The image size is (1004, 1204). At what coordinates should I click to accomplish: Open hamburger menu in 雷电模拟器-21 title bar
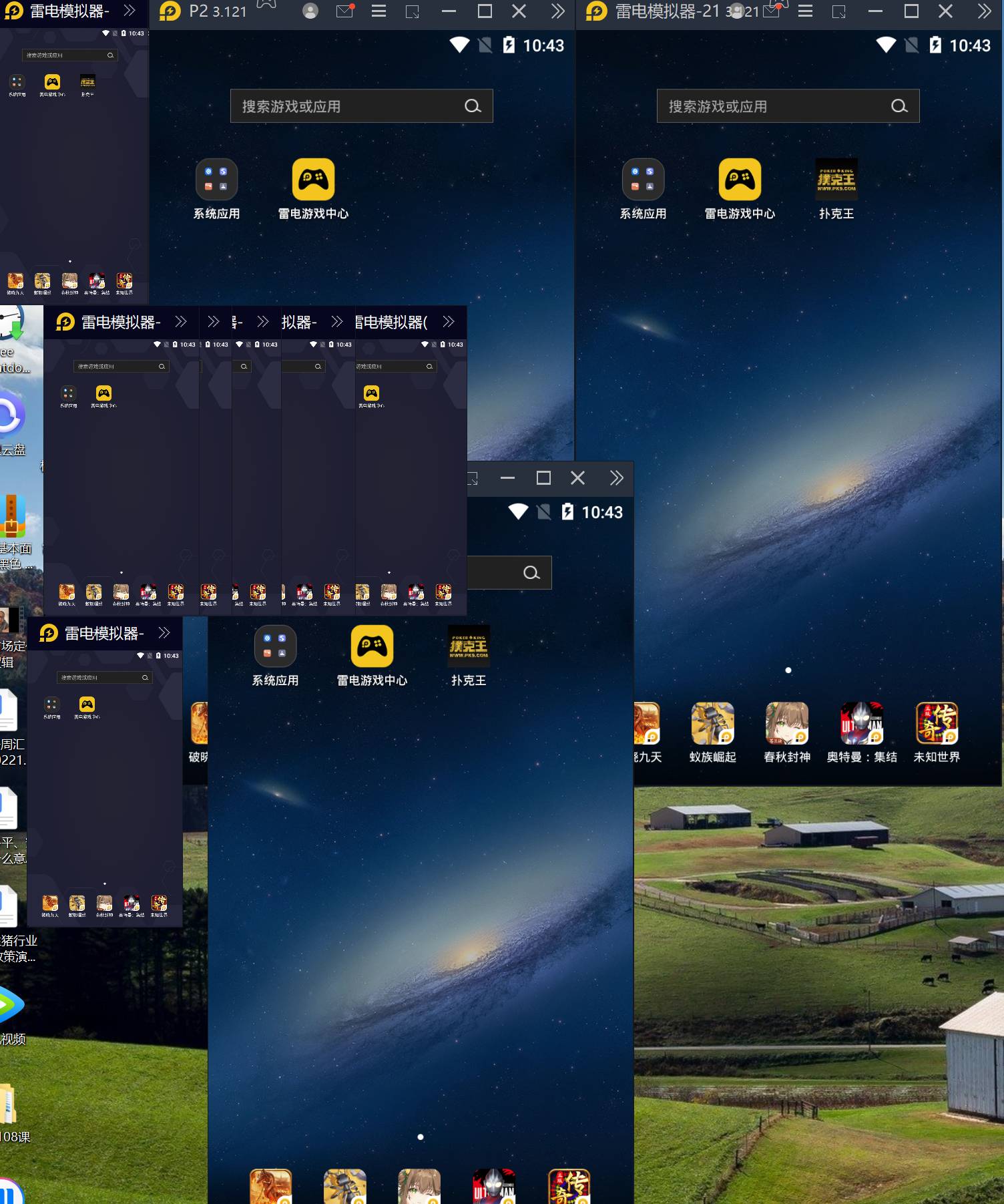[806, 11]
